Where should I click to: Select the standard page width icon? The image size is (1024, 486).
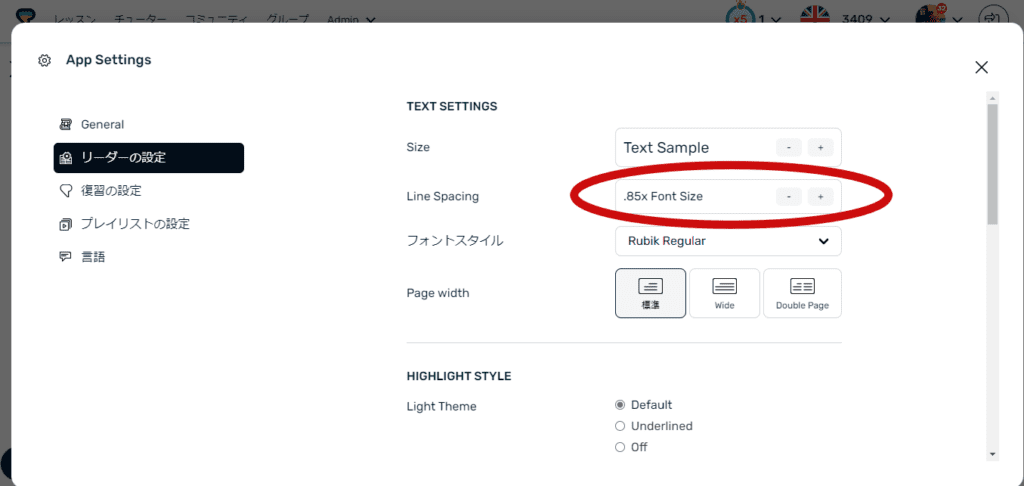[x=650, y=292]
